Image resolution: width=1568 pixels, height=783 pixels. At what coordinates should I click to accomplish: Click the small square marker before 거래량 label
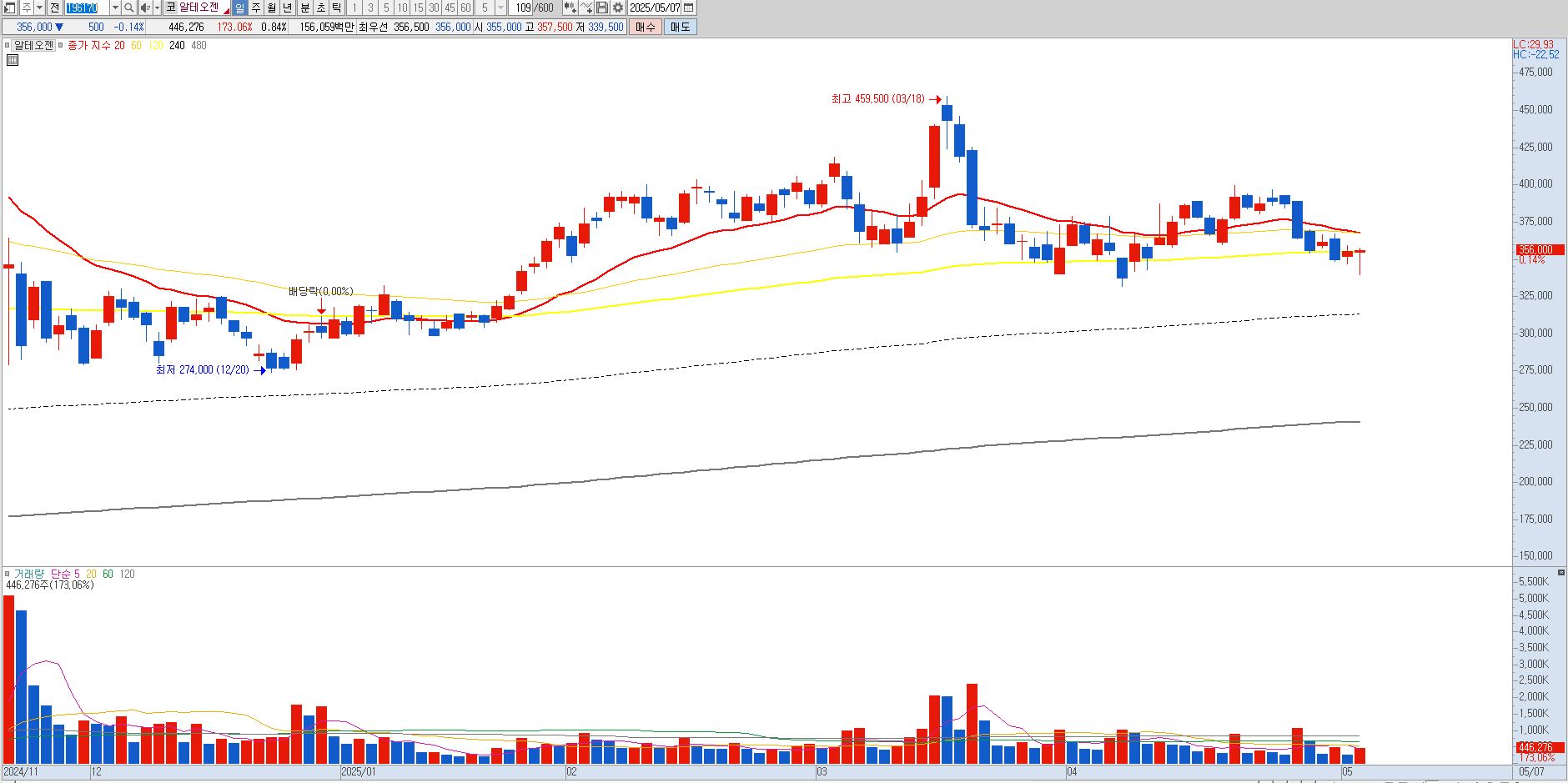pyautogui.click(x=8, y=574)
